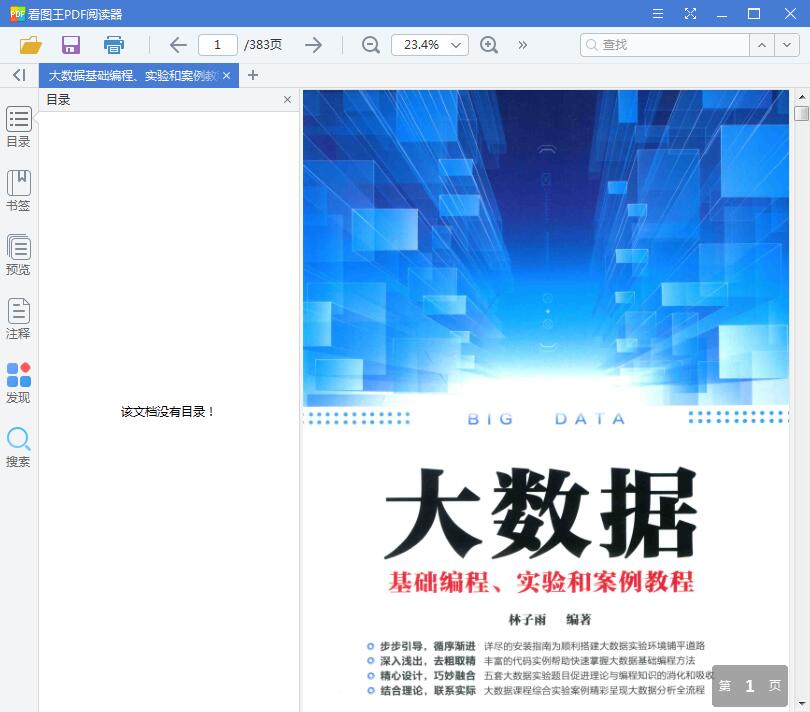Show more toolbar tools via double chevron
Screen dimensions: 810x712
[523, 45]
